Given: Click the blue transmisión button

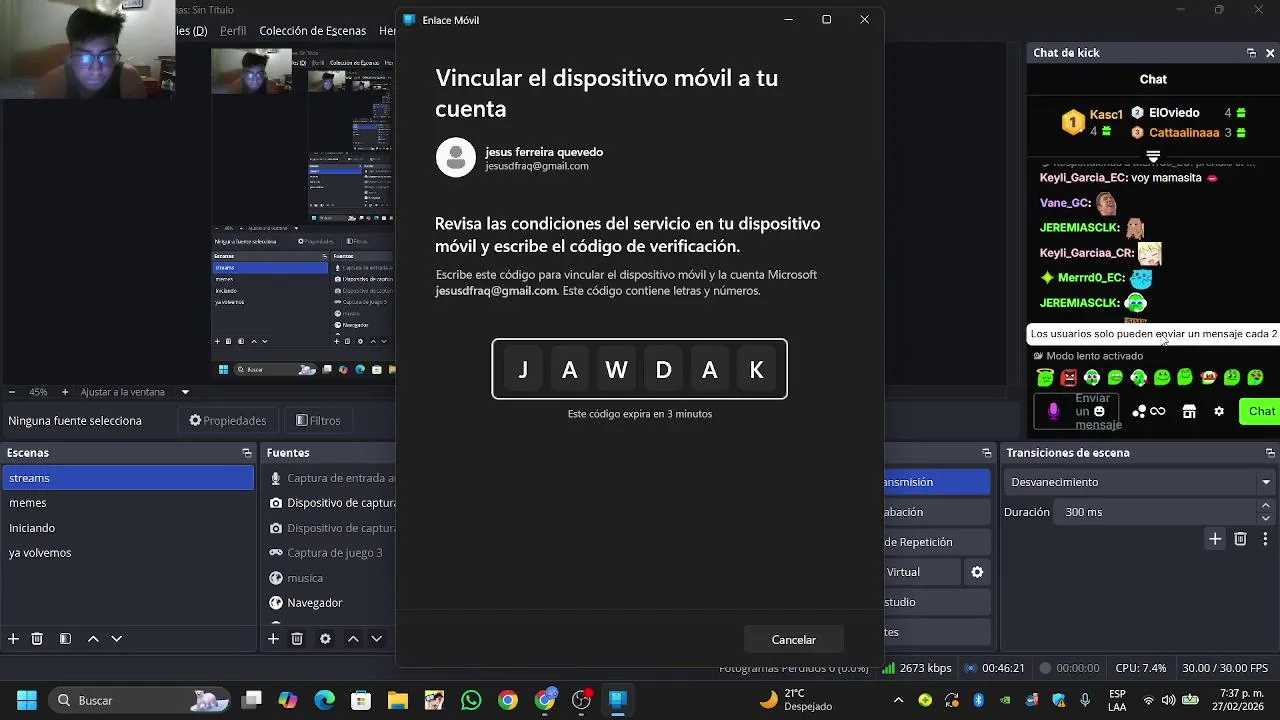Looking at the screenshot, I should (937, 482).
